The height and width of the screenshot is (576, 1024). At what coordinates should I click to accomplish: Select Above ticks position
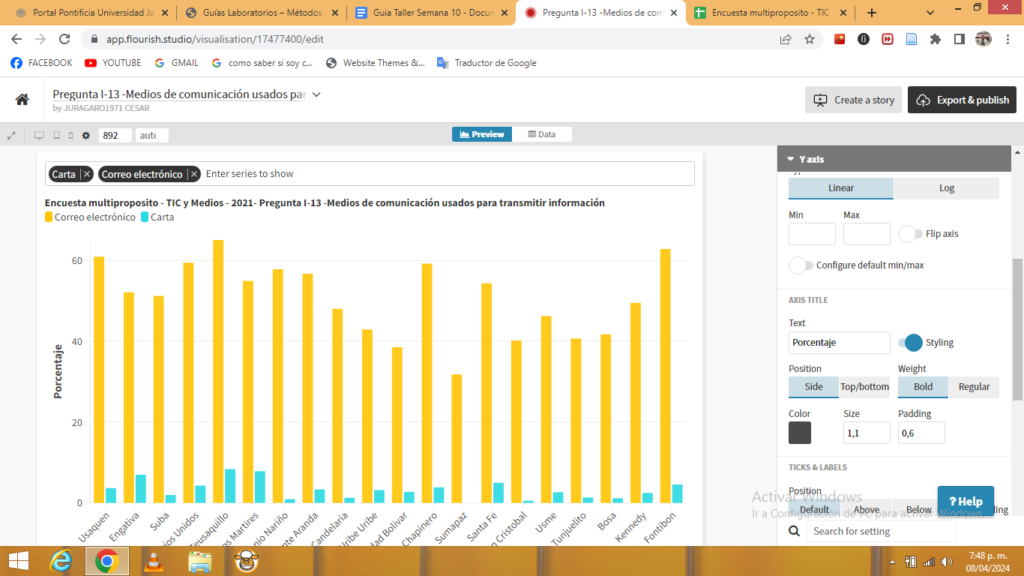point(866,509)
